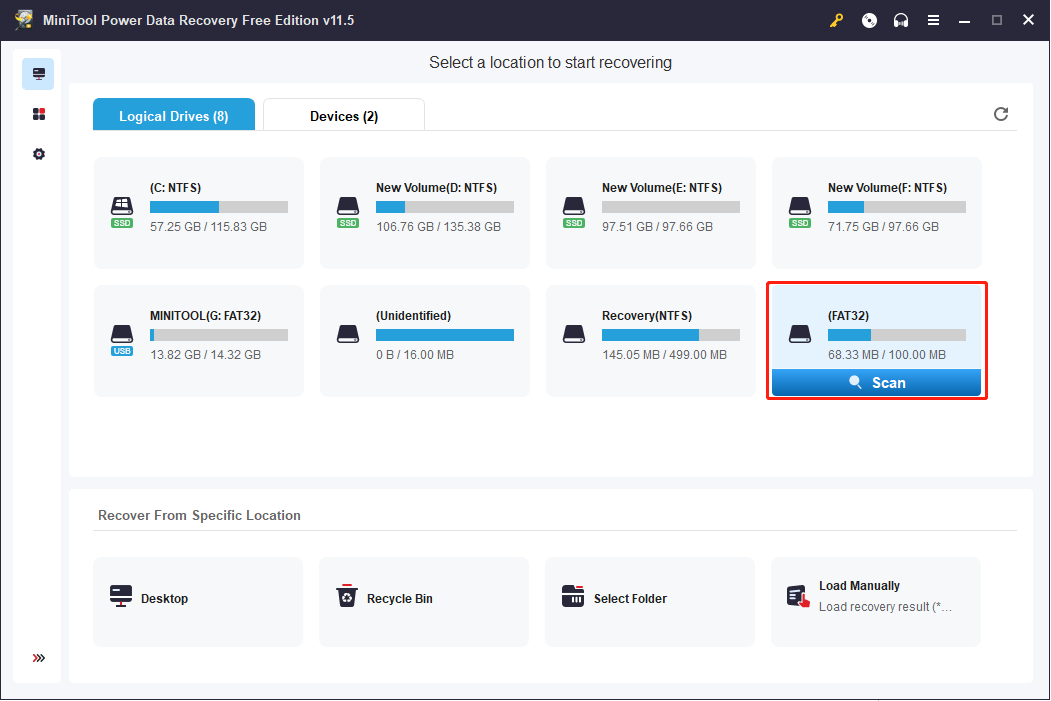1051x701 pixels.
Task: Open the hamburger menu in title bar
Action: click(933, 20)
